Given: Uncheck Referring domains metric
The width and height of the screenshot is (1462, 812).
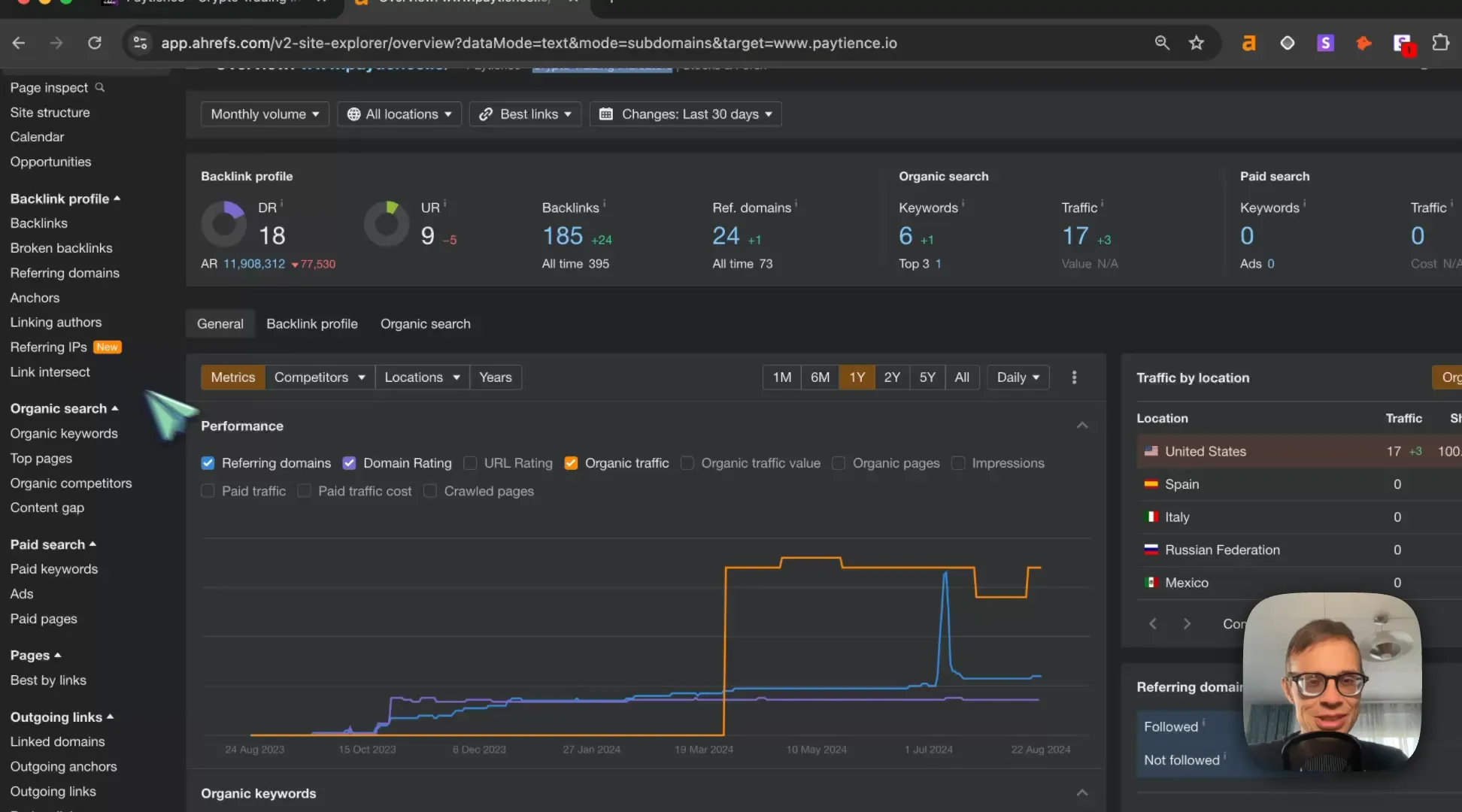Looking at the screenshot, I should point(208,463).
